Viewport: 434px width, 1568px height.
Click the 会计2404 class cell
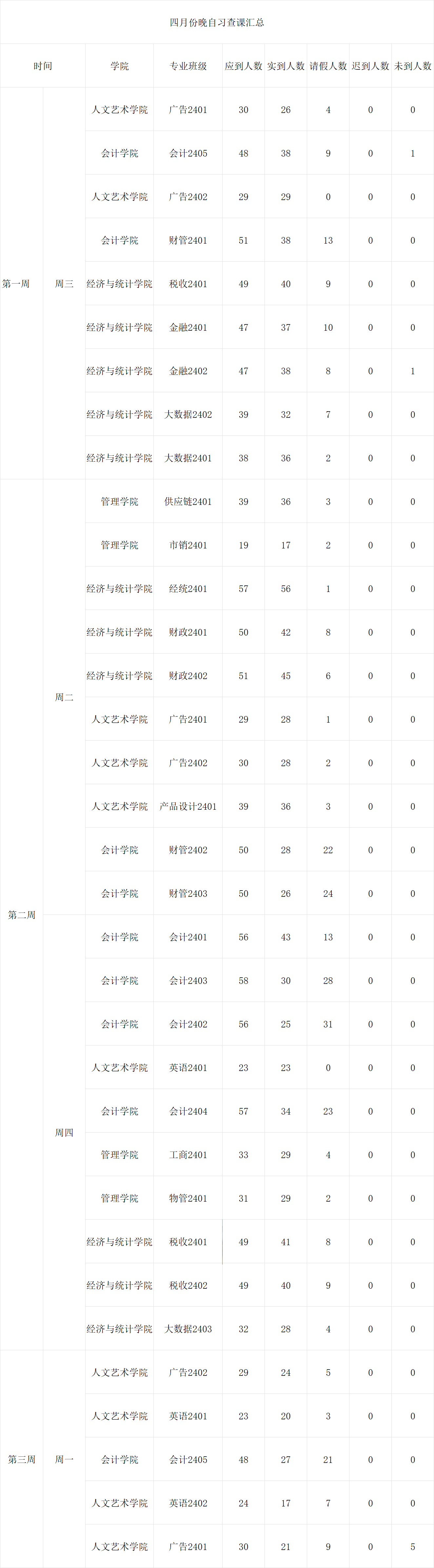pyautogui.click(x=188, y=1112)
